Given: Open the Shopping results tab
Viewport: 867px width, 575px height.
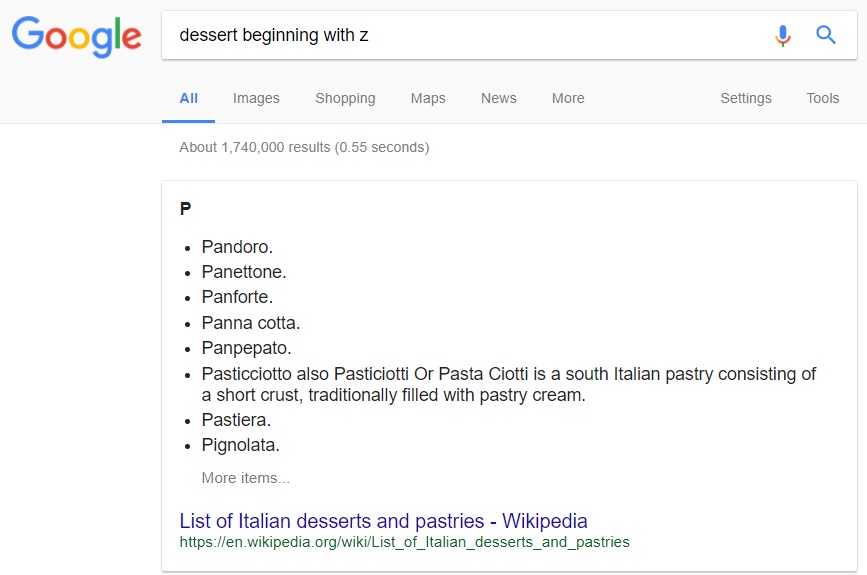Looking at the screenshot, I should click(x=345, y=98).
